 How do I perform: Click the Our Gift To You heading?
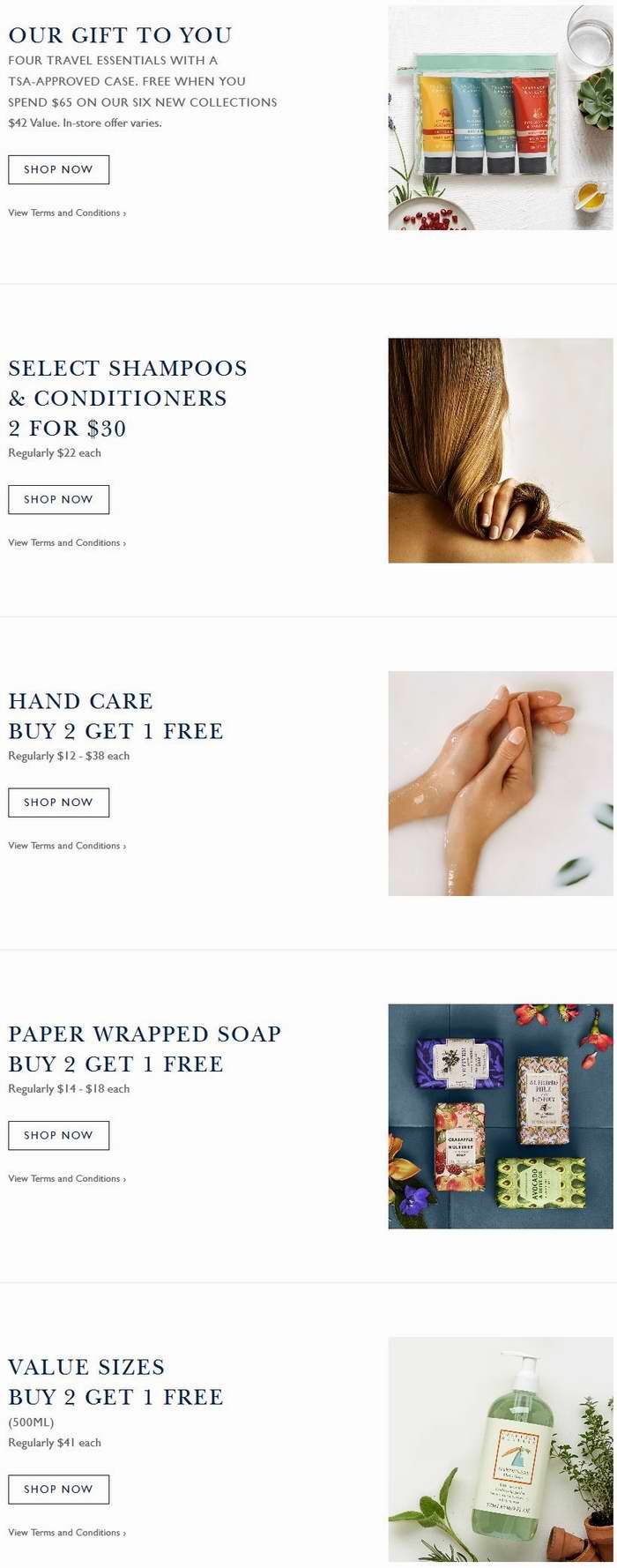coord(120,35)
